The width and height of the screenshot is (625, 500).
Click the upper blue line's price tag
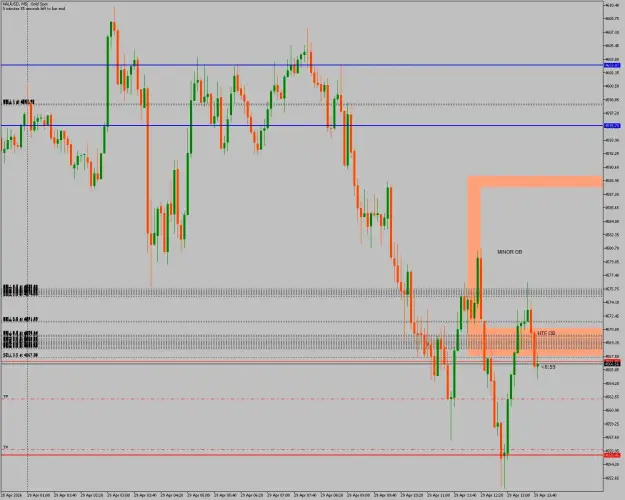click(x=612, y=65)
